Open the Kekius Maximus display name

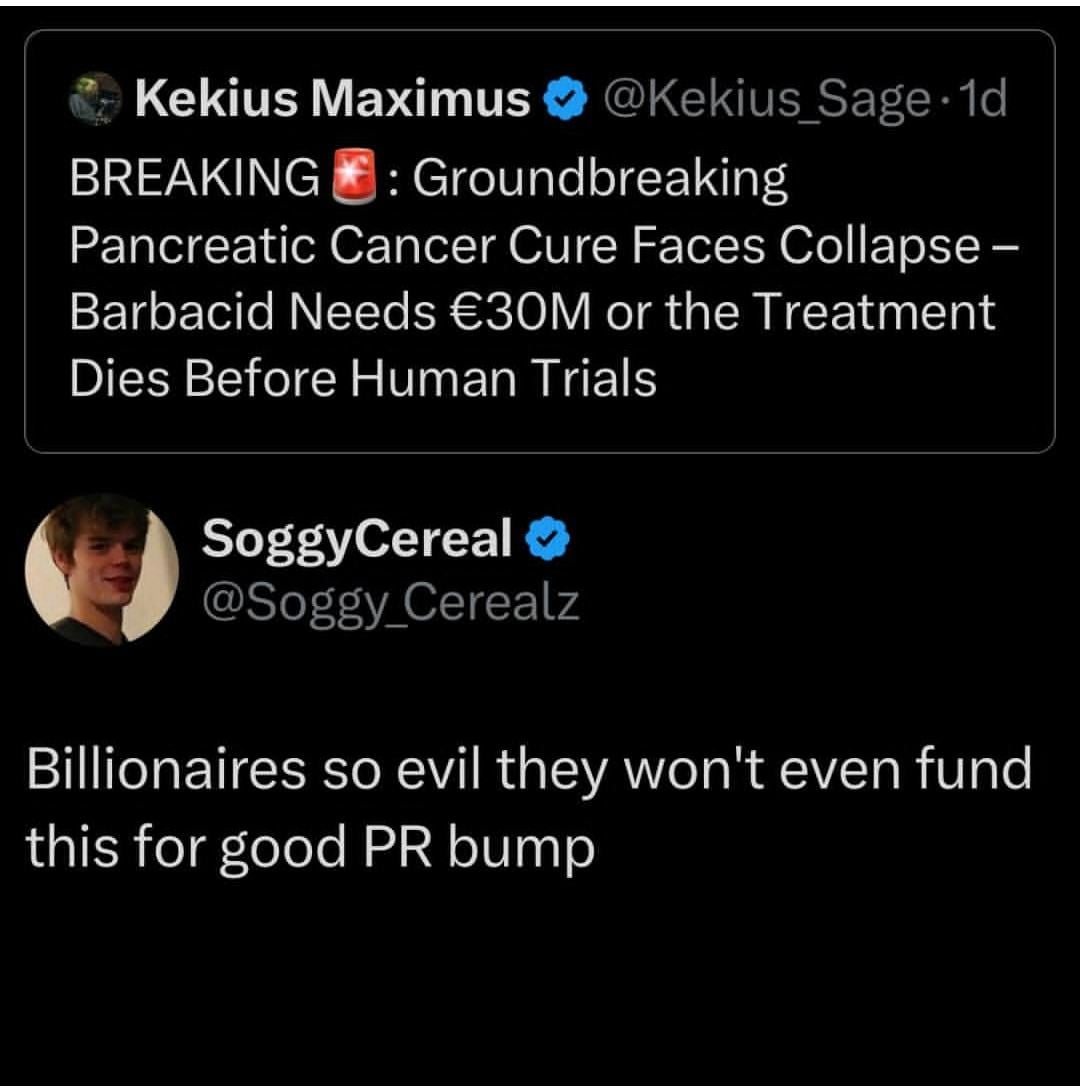331,99
